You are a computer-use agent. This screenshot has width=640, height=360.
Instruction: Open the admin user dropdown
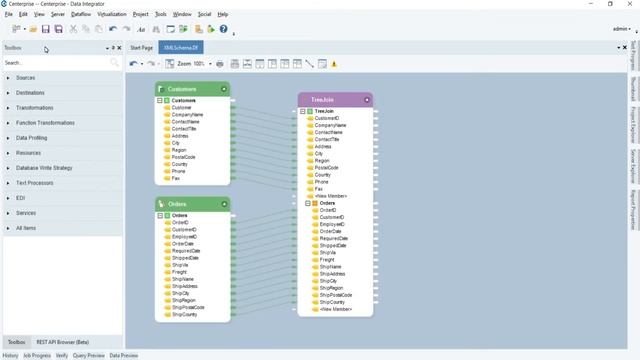(621, 29)
